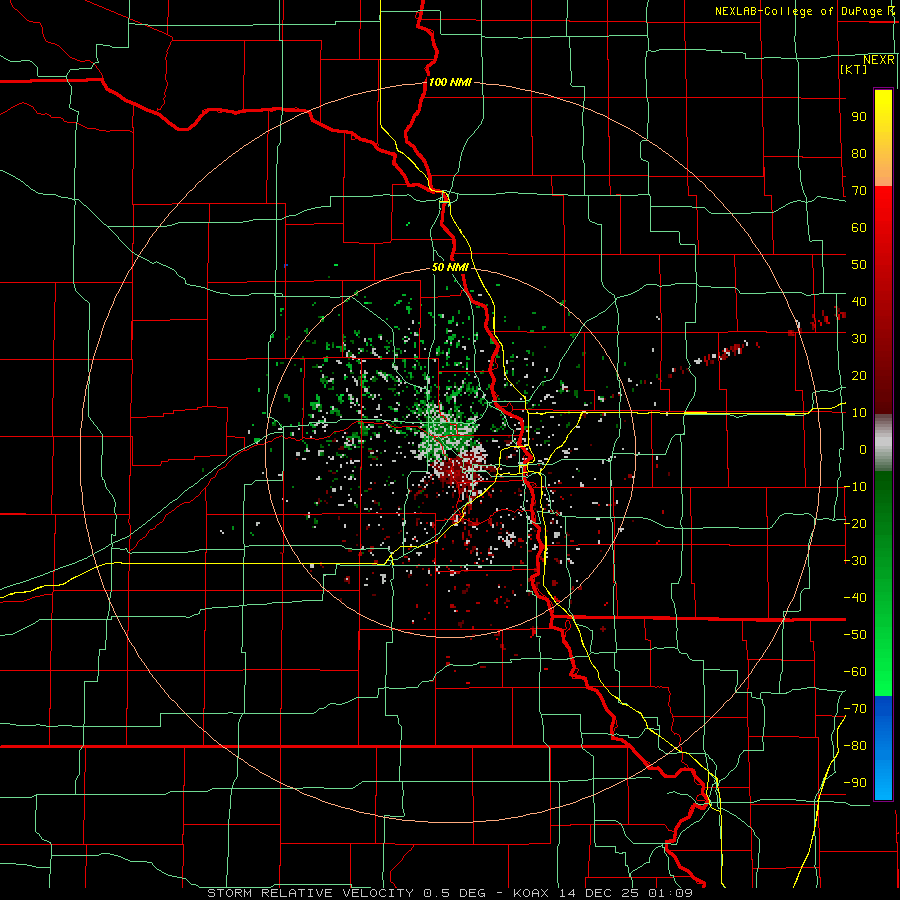Click the 0 value on the velocity scale
900x900 pixels.
pyautogui.click(x=863, y=449)
